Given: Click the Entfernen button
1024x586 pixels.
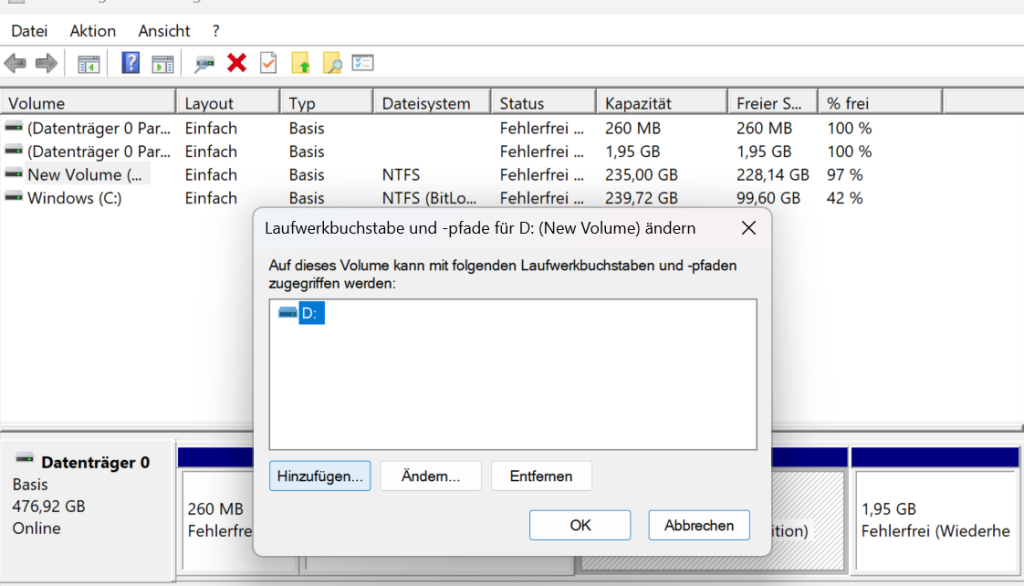Looking at the screenshot, I should [x=541, y=476].
